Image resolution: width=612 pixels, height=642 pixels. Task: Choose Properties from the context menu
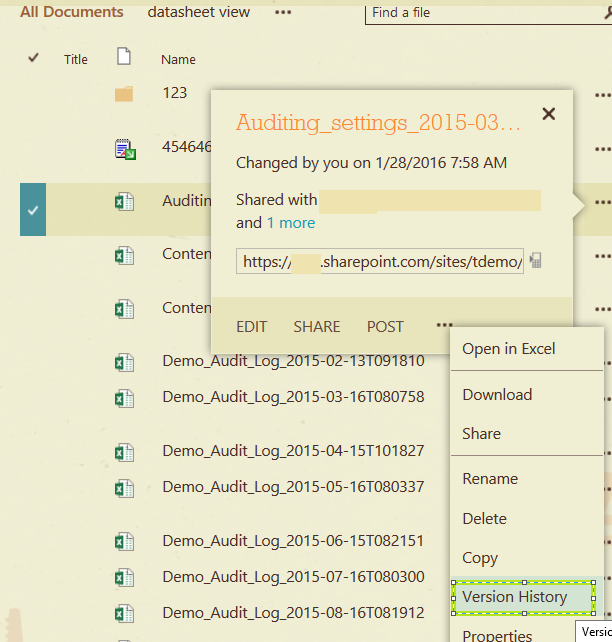pyautogui.click(x=497, y=635)
